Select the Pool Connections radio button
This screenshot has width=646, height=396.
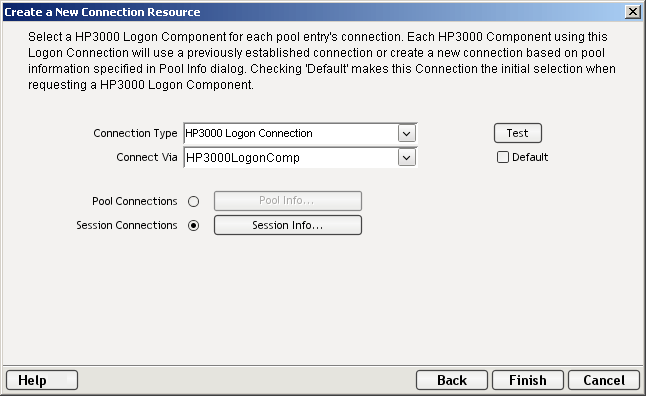tap(193, 202)
